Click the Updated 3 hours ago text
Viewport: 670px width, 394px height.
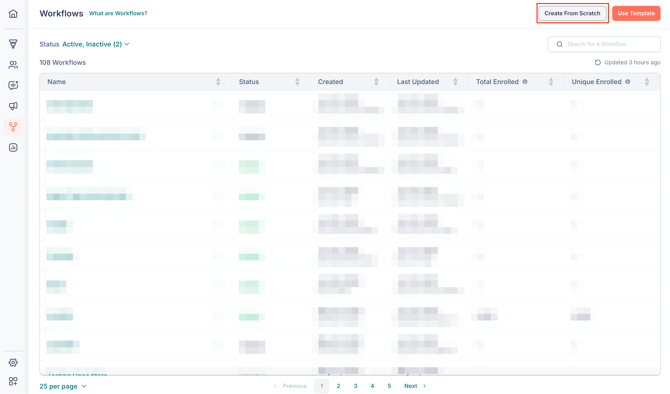632,62
